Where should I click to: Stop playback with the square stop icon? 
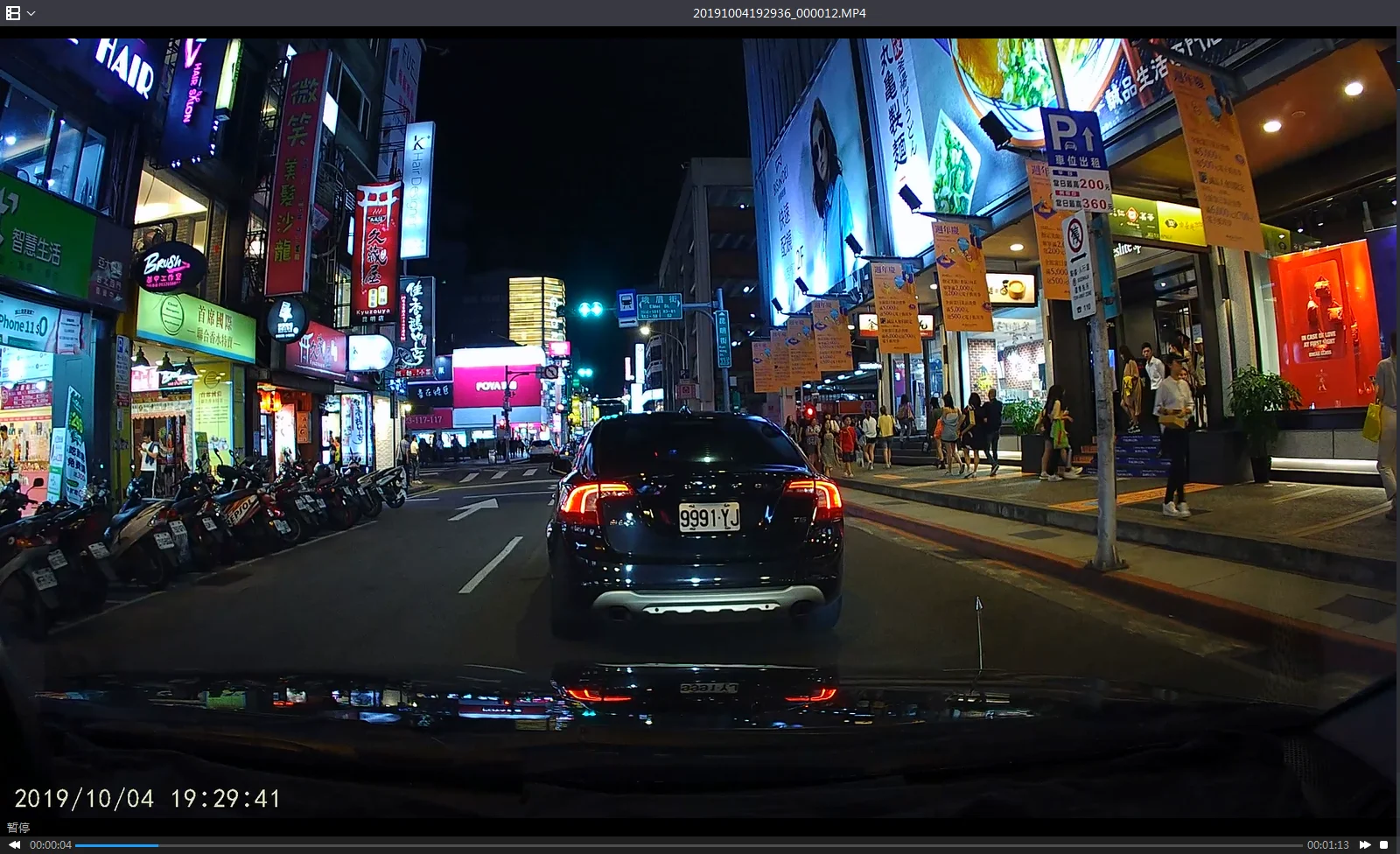click(x=1383, y=844)
